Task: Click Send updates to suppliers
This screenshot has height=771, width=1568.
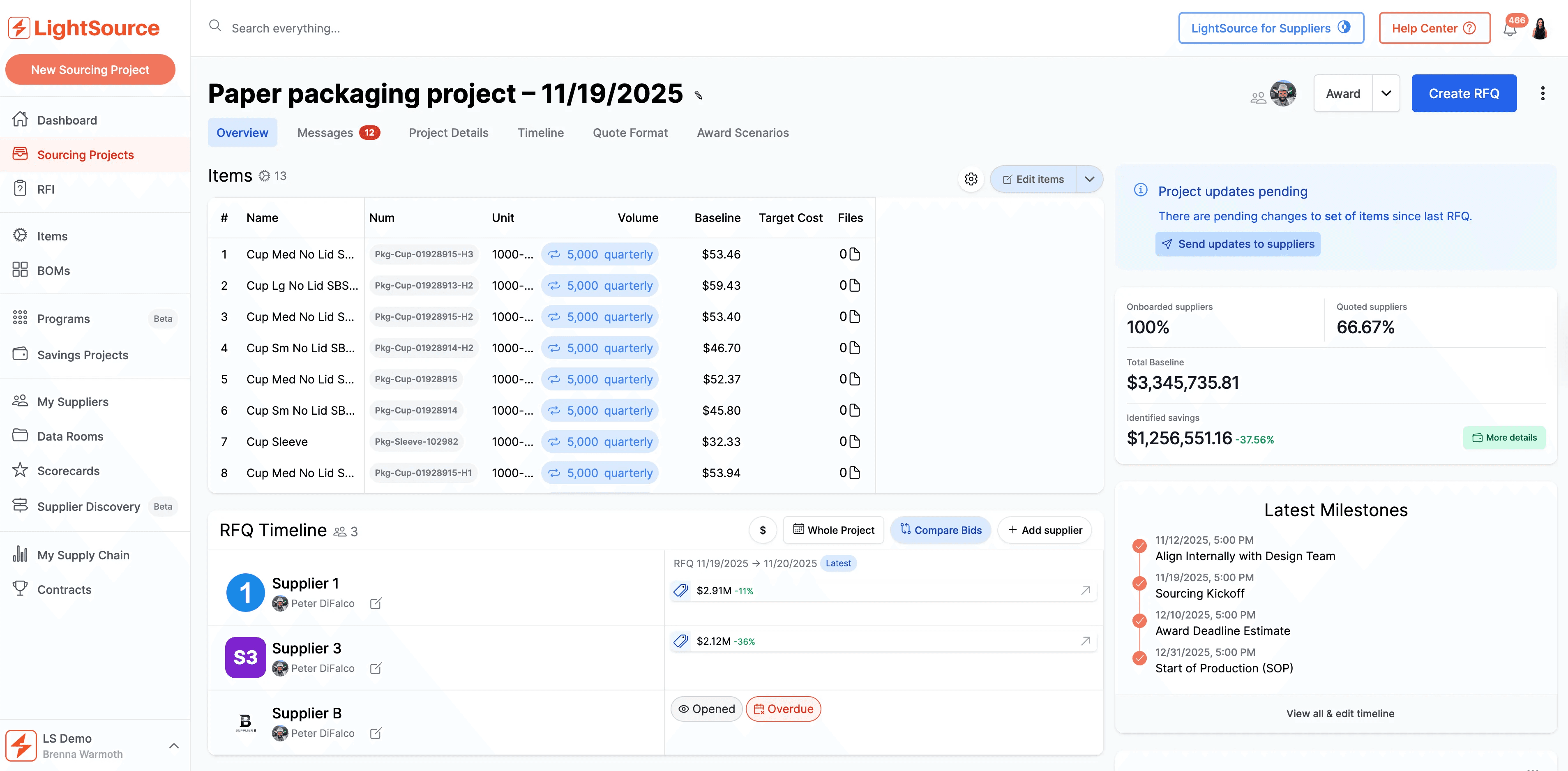Action: [1238, 244]
